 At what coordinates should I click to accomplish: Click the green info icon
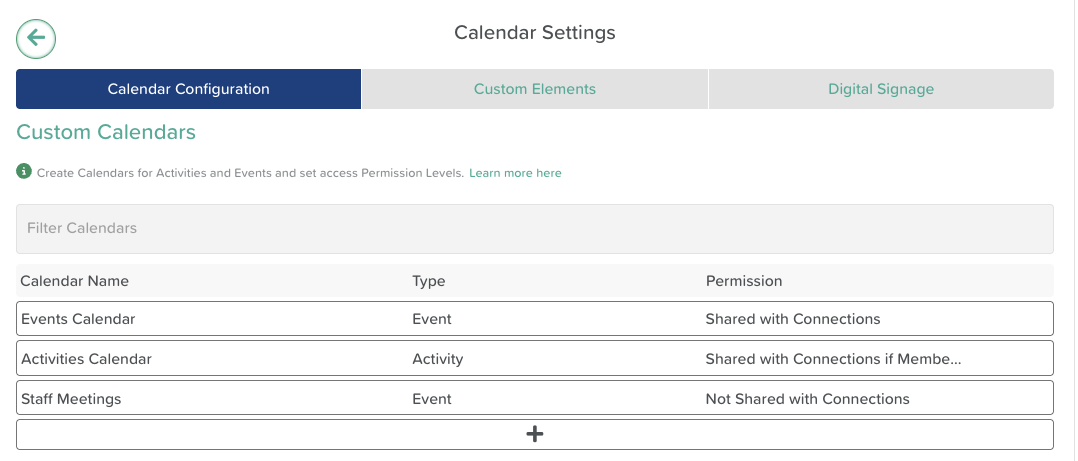[x=24, y=172]
